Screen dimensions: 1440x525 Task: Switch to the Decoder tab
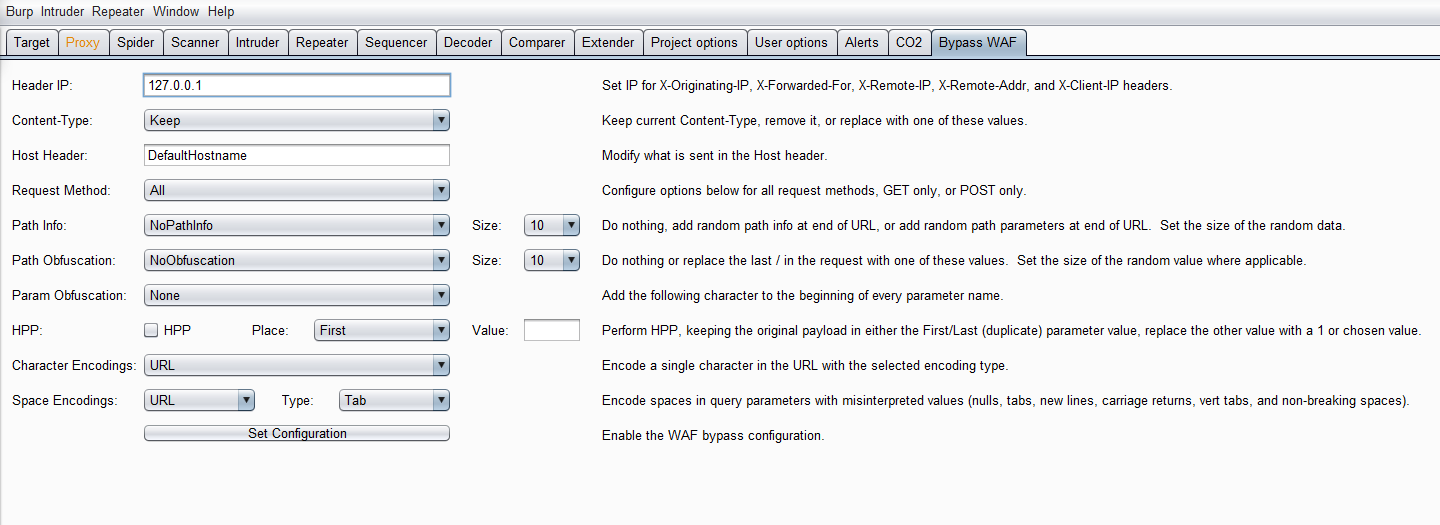point(468,42)
